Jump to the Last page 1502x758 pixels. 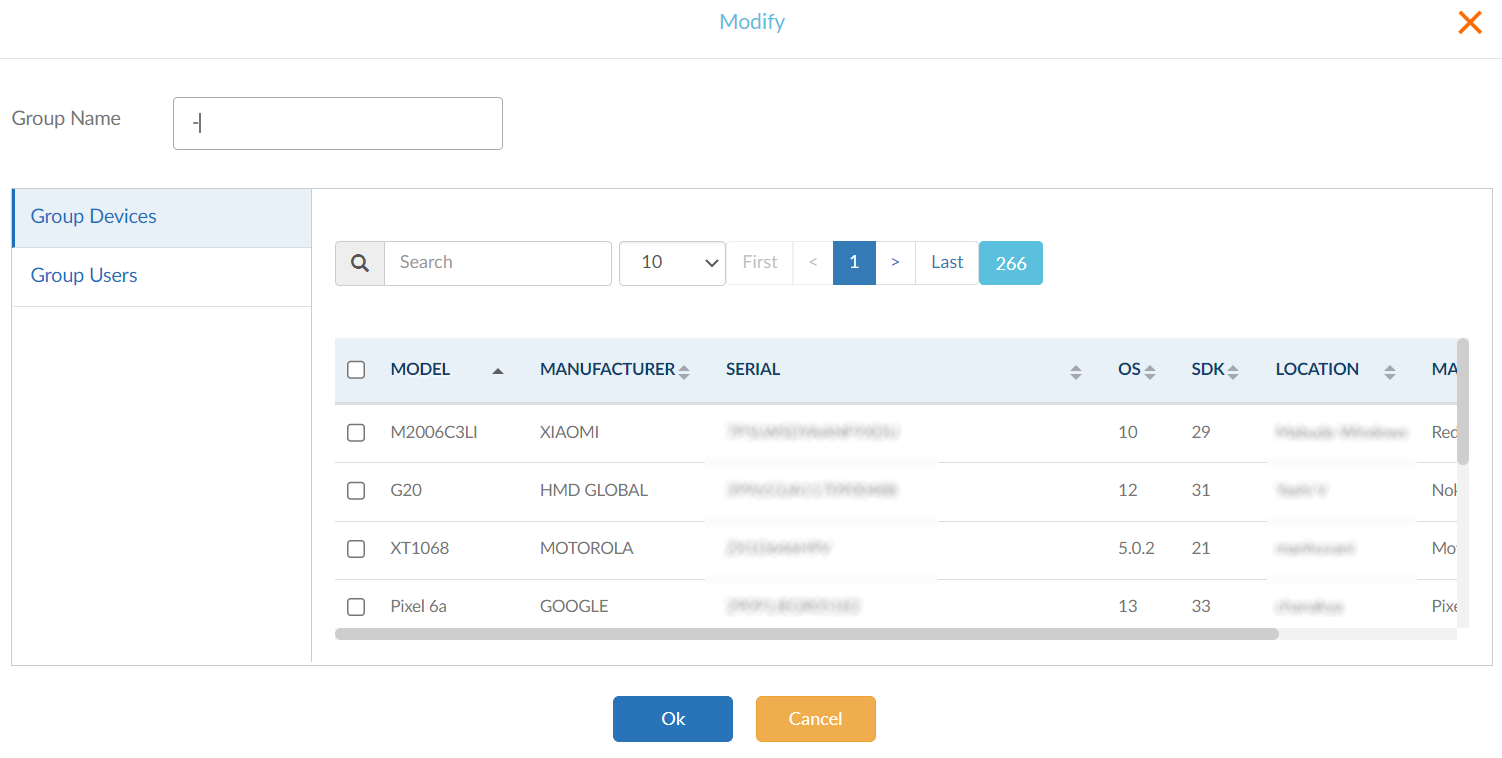(946, 263)
